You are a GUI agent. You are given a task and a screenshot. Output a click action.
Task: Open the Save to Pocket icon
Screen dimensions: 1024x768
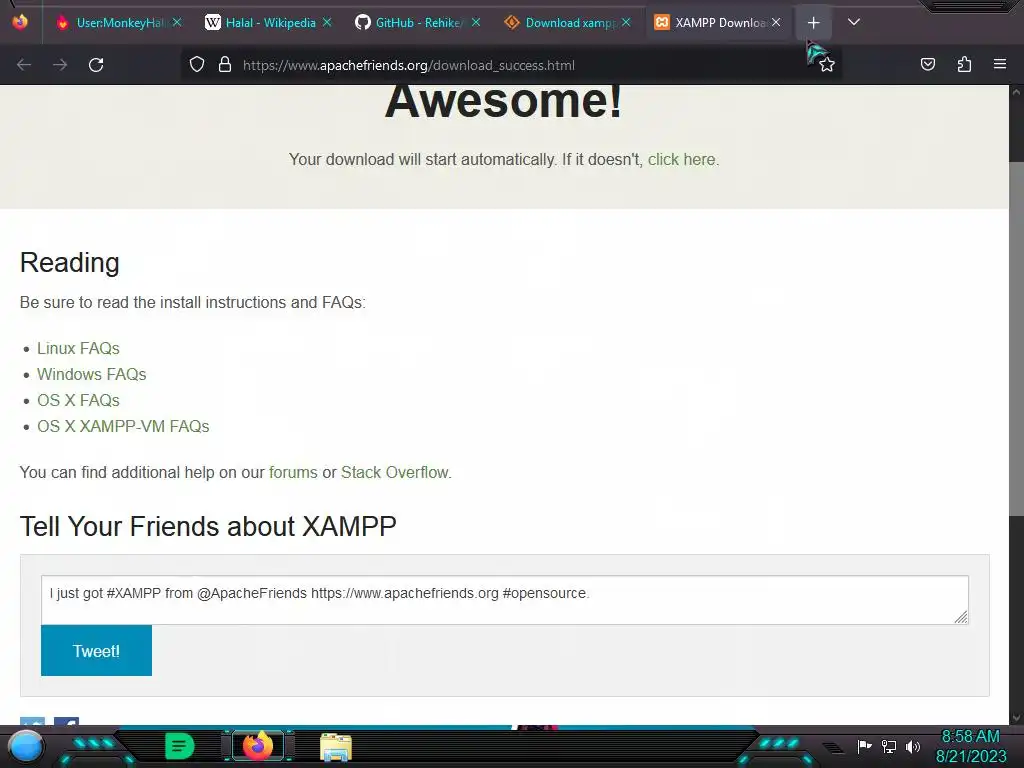pos(927,64)
